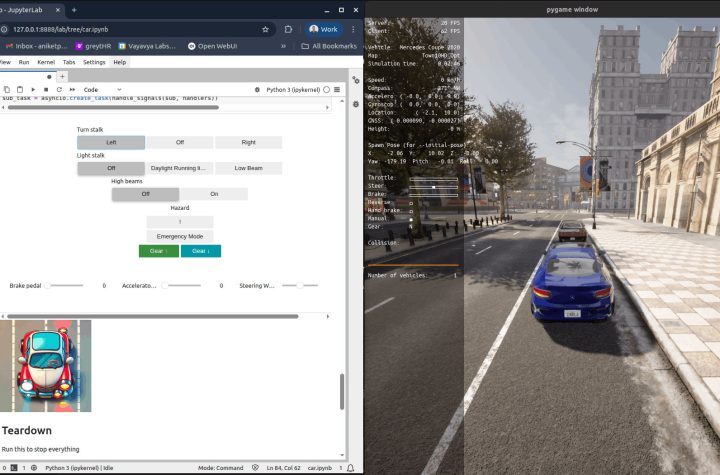
Task: Set turn stalk to Right
Action: tap(248, 143)
